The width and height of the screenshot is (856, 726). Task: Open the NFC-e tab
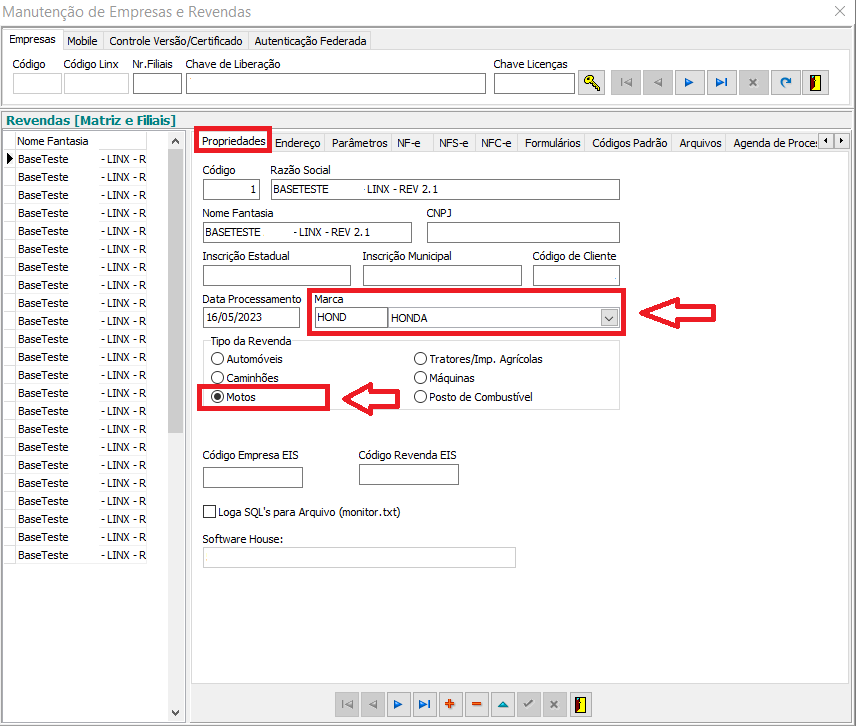pos(496,143)
